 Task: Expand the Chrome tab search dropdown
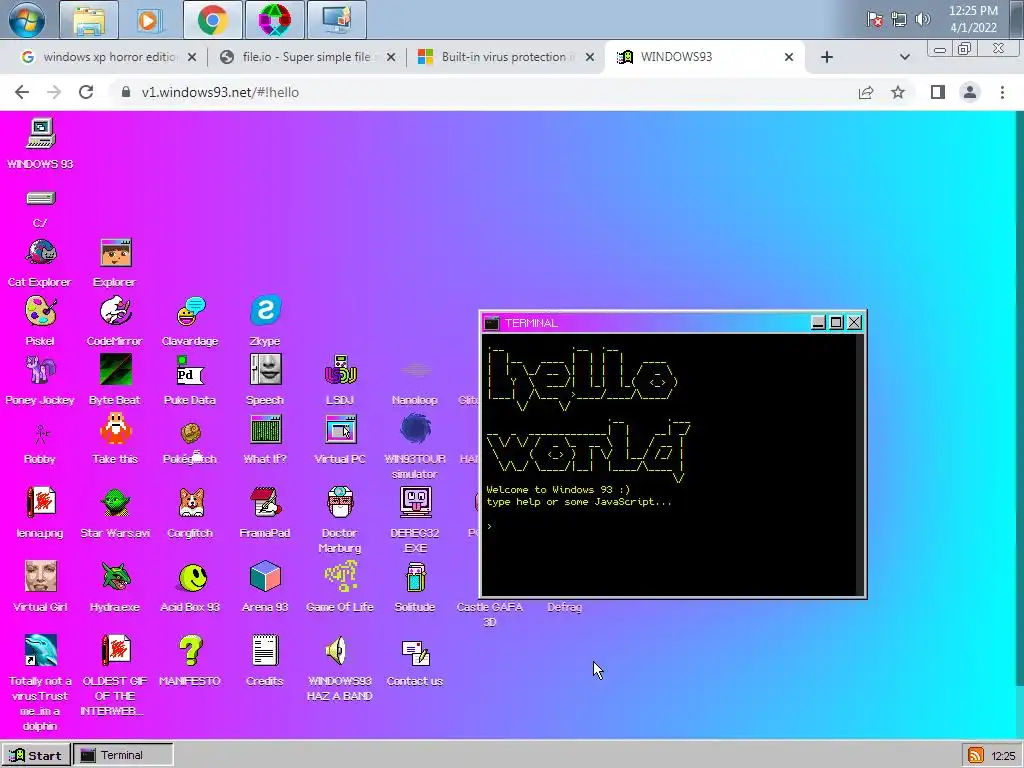point(904,57)
